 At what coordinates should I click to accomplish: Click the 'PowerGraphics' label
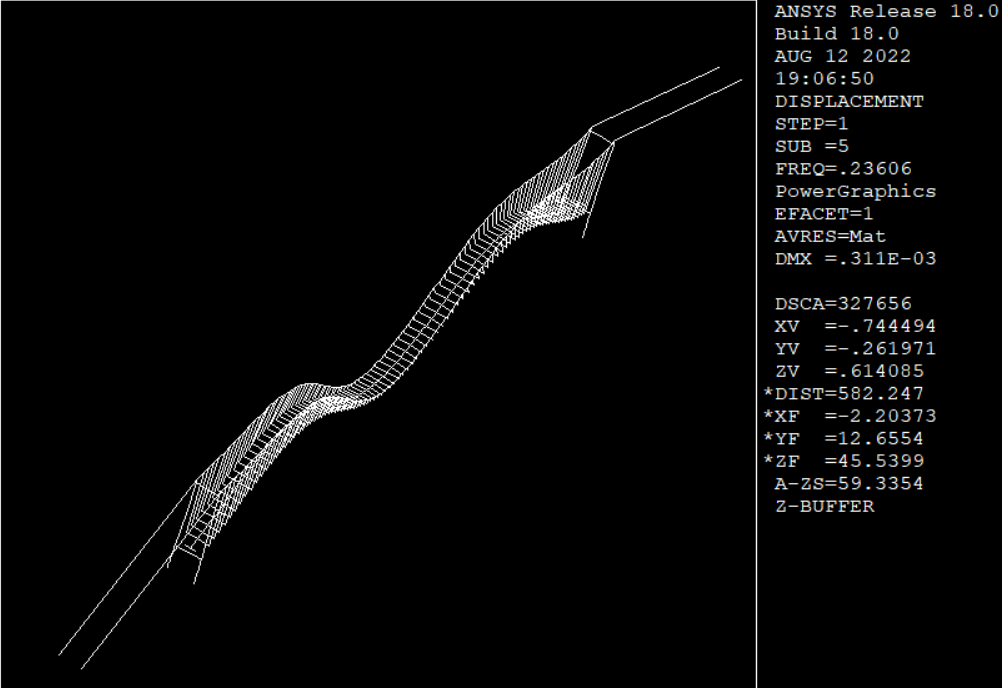click(855, 192)
